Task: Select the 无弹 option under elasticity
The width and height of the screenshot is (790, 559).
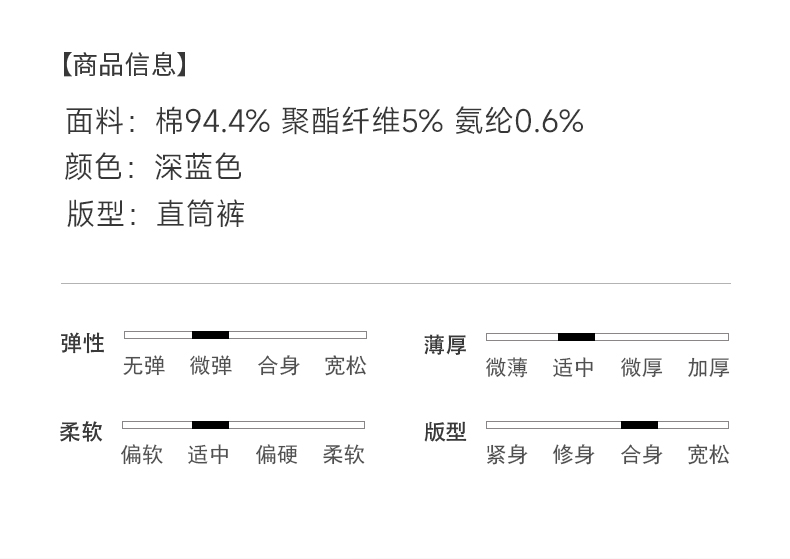Action: coord(144,366)
